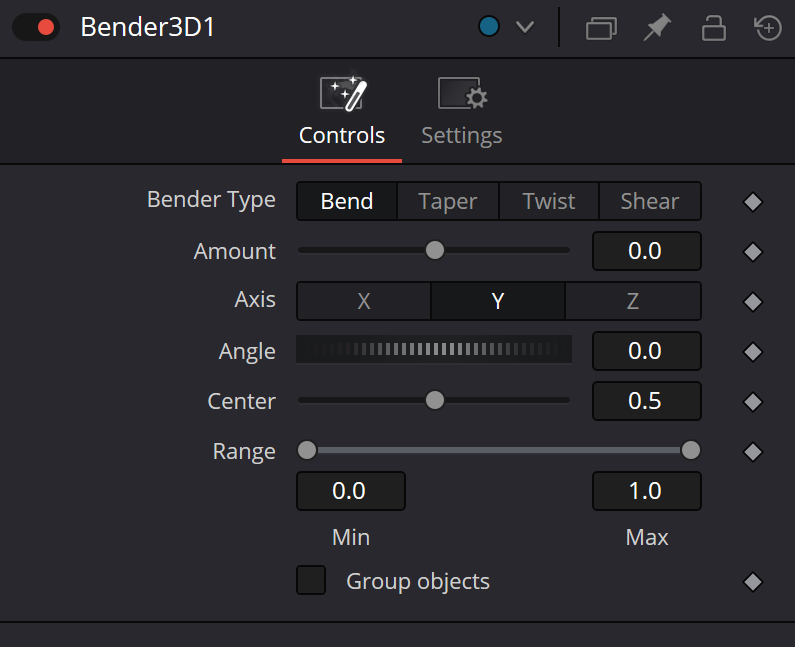Viewport: 795px width, 647px height.
Task: Add keyframe for Center
Action: coord(753,402)
